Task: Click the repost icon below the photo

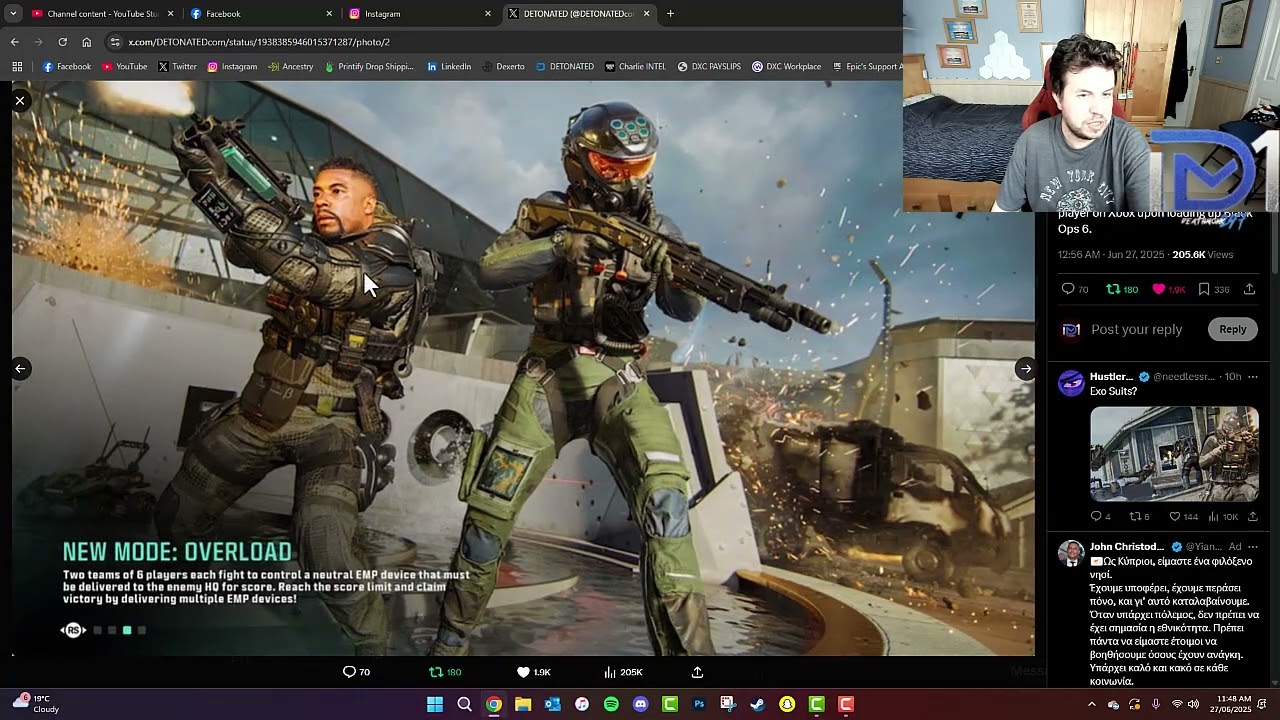Action: pyautogui.click(x=436, y=672)
